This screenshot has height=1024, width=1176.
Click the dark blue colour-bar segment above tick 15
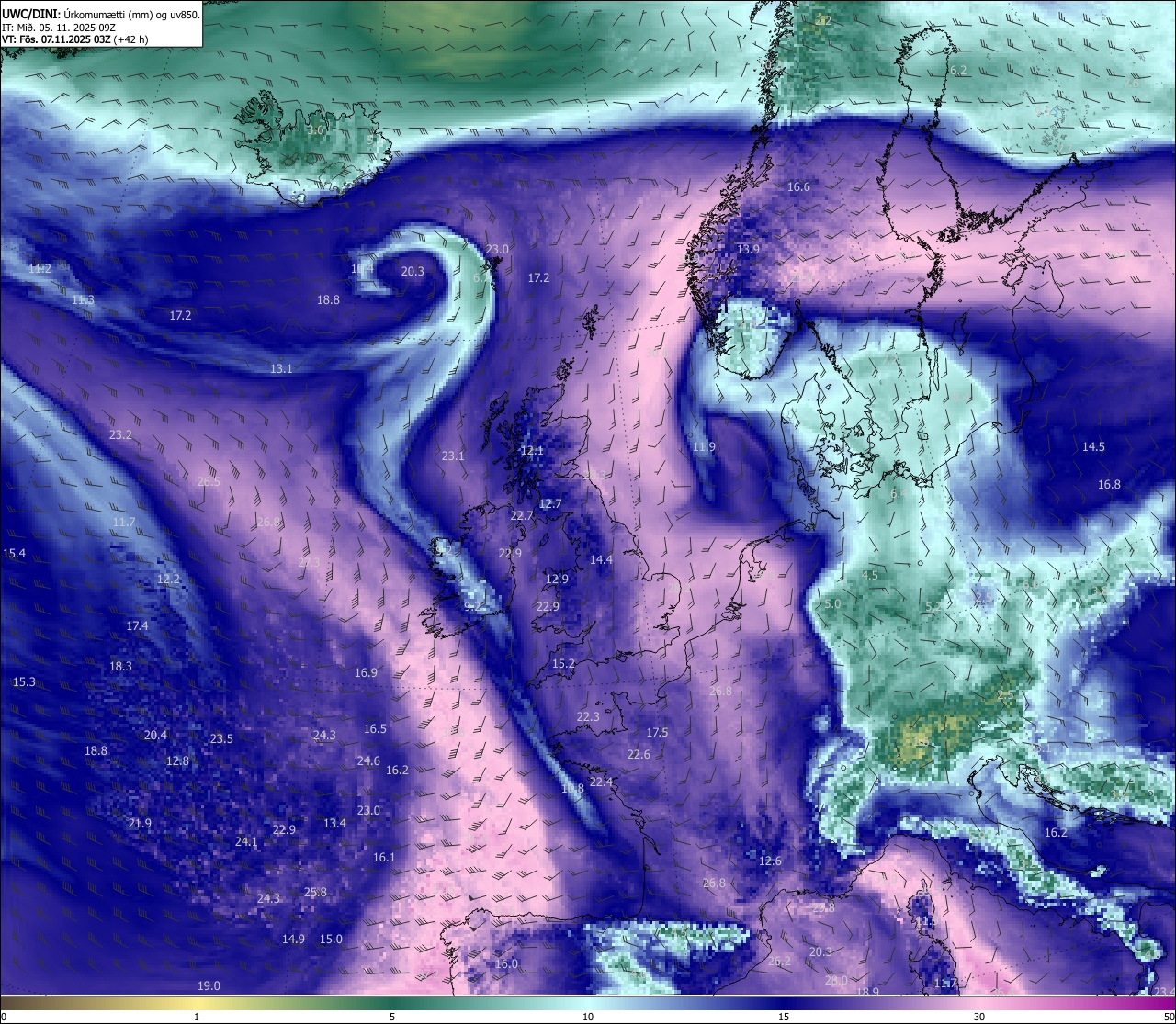[x=784, y=1003]
